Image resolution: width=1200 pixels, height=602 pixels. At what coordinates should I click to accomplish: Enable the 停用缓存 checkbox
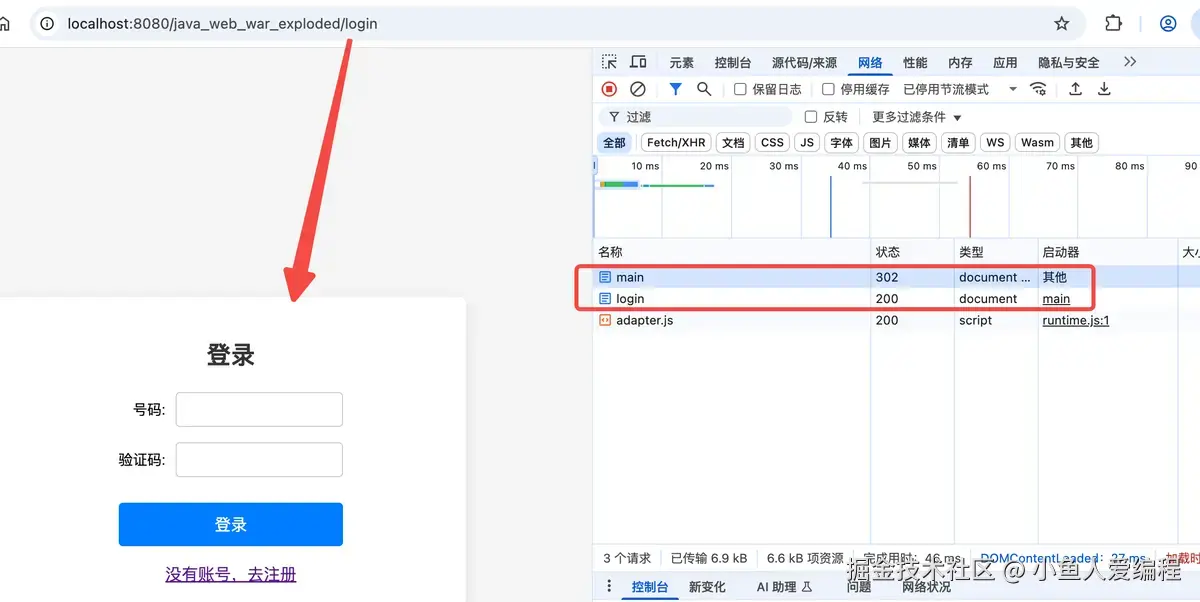828,89
